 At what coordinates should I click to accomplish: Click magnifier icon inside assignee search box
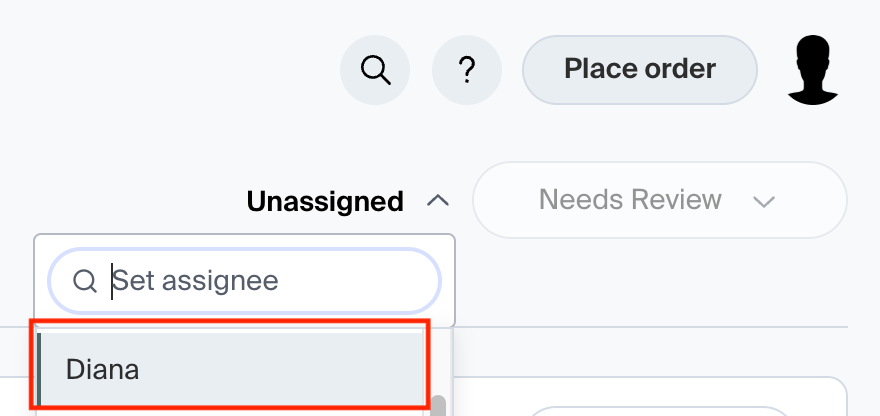click(x=85, y=281)
